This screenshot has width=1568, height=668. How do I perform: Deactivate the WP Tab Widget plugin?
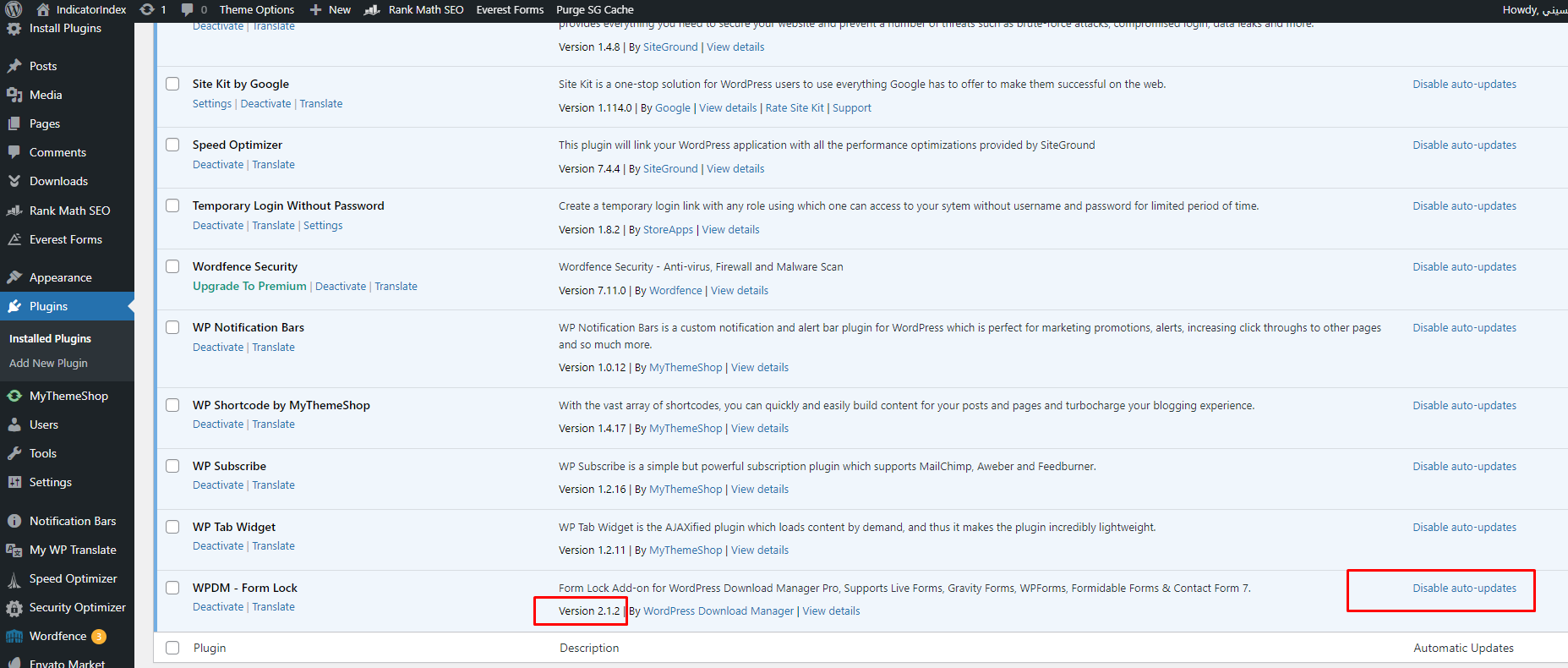217,545
